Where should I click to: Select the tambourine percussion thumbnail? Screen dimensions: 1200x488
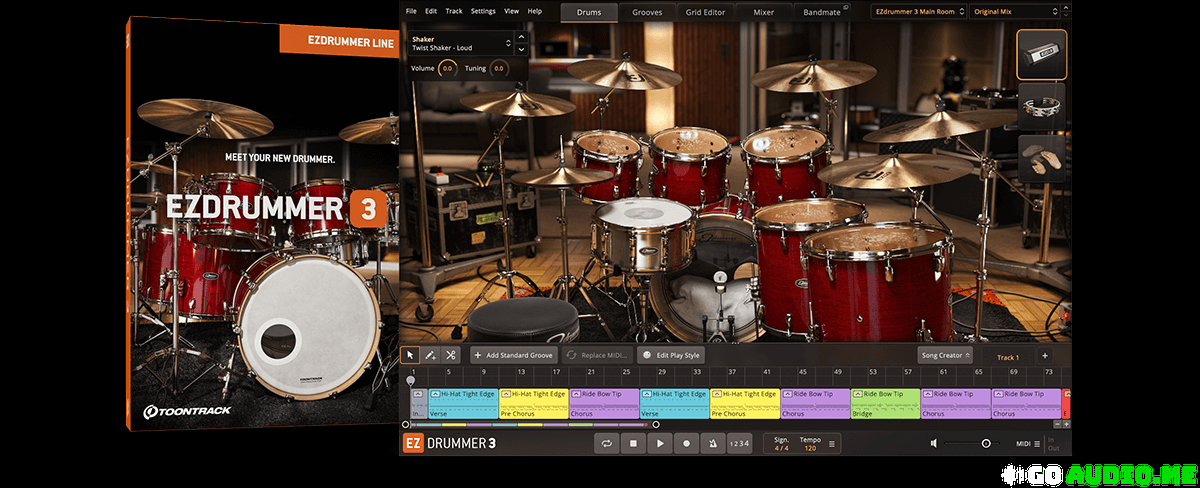coord(1041,107)
